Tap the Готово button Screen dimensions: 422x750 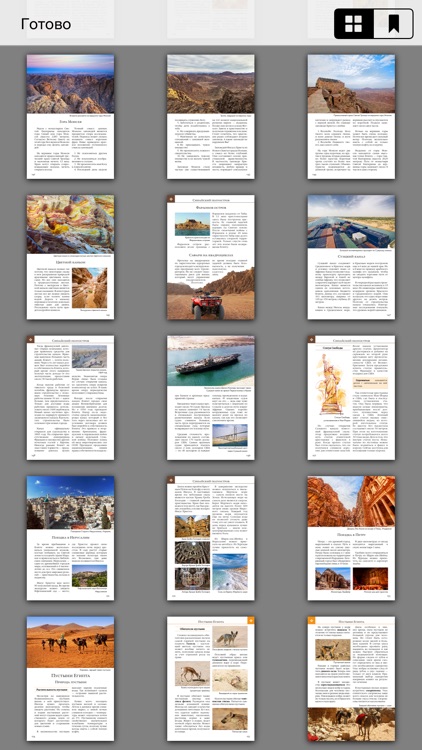click(x=46, y=24)
